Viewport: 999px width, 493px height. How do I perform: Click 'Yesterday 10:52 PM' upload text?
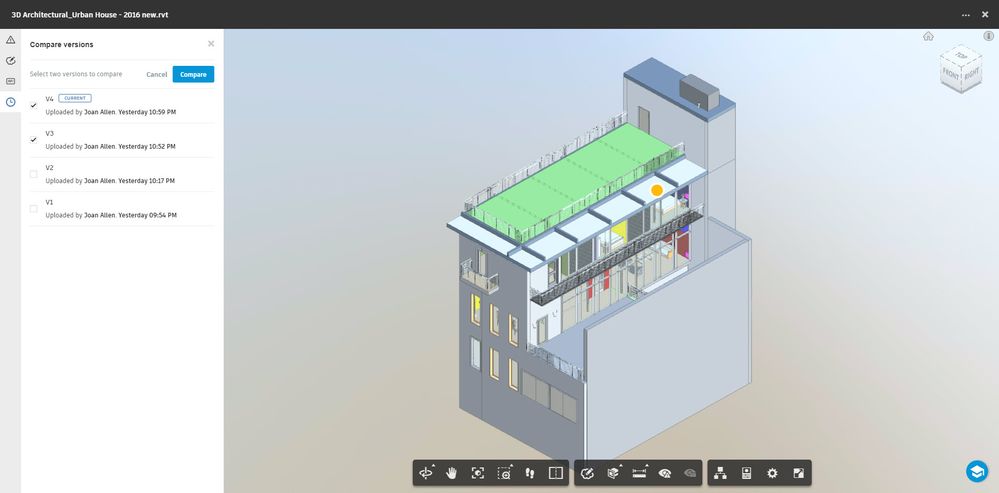click(147, 146)
